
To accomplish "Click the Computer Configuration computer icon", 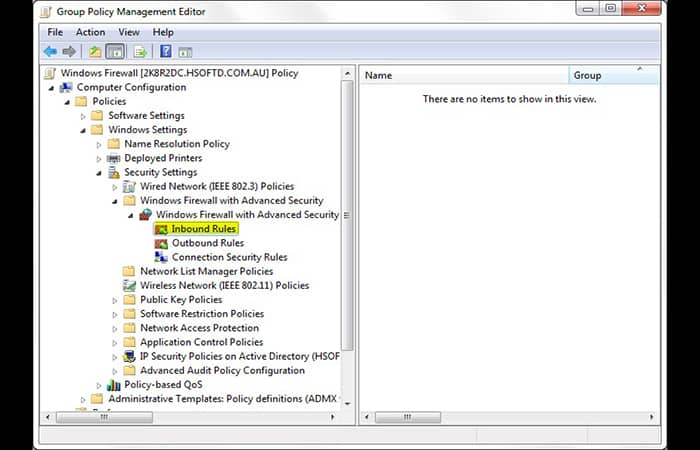I will point(66,88).
